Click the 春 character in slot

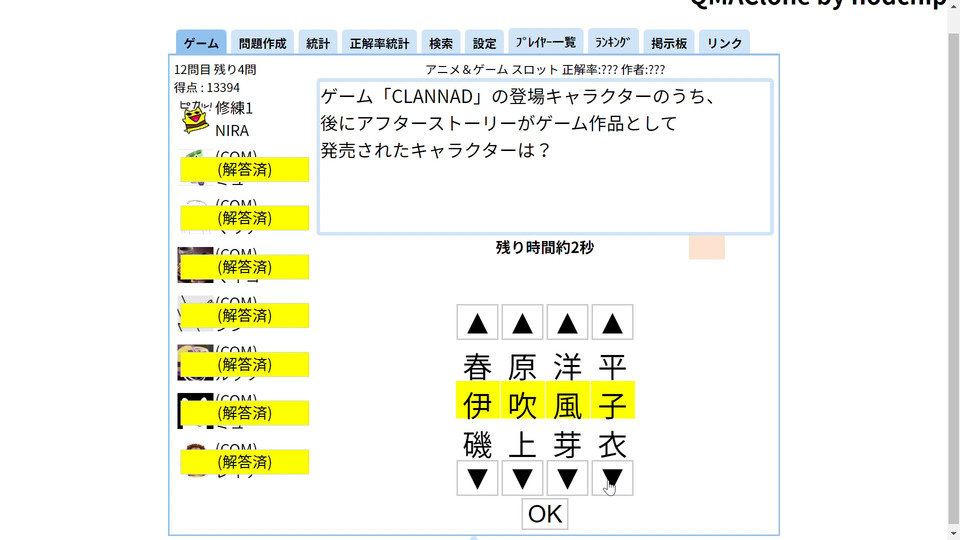[478, 367]
